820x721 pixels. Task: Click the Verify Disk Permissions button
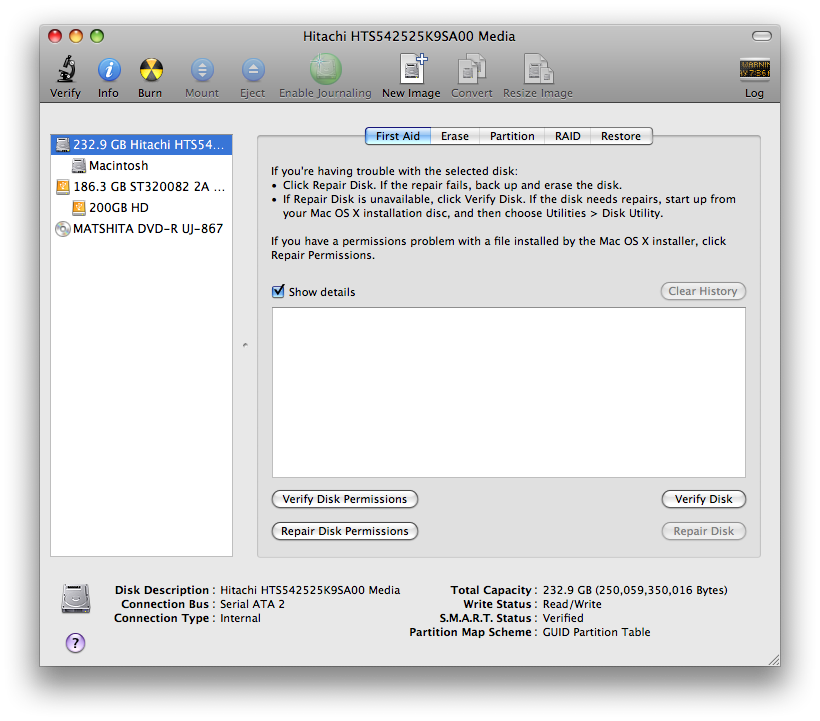tap(345, 499)
